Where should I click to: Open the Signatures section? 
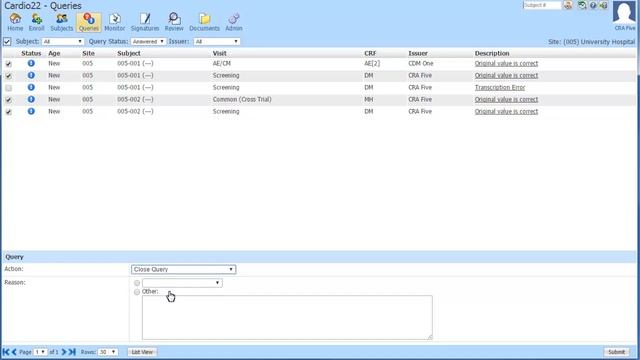coord(145,22)
